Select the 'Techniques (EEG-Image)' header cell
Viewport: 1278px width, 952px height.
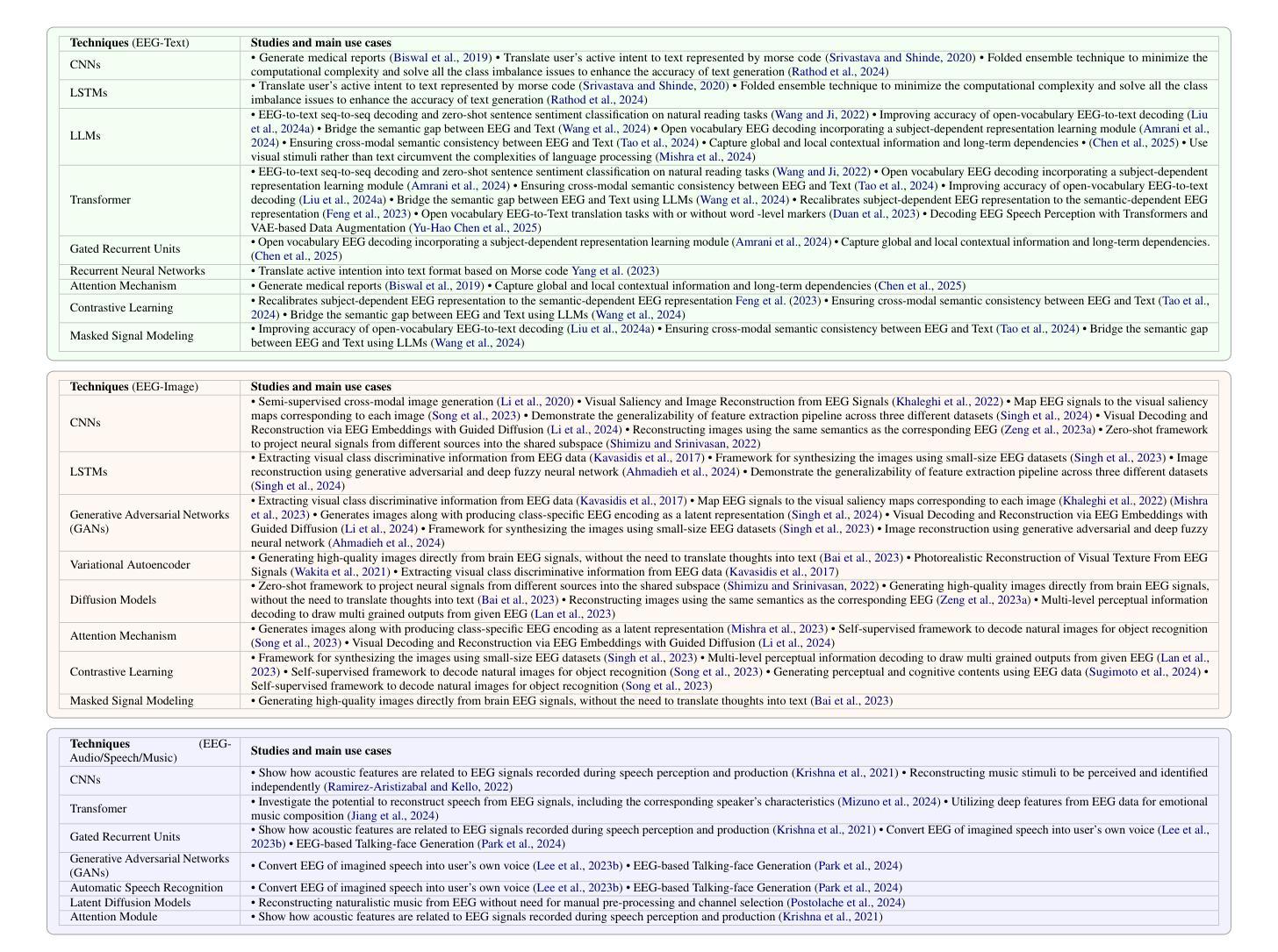[x=149, y=387]
